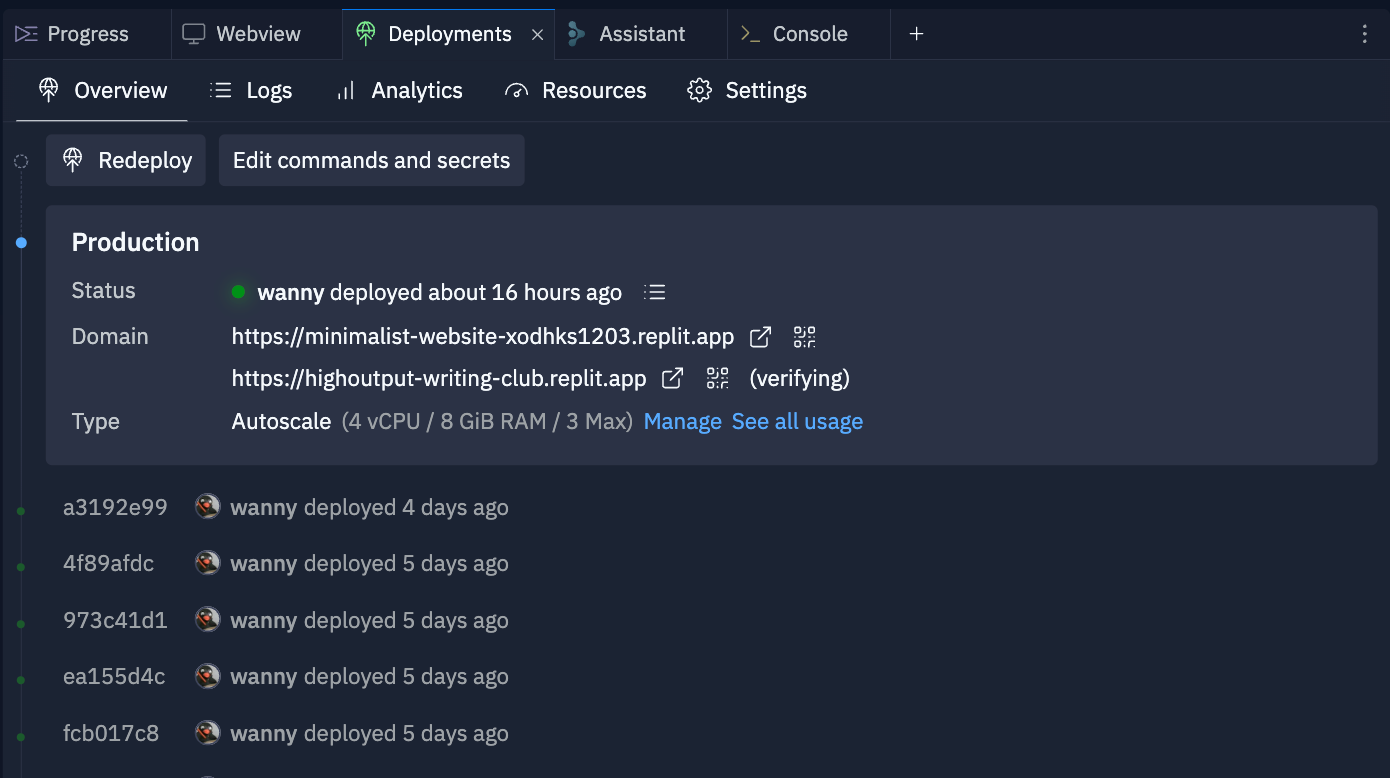Open the three-dot pane options menu
Screen dimensions: 1390x778
tap(1365, 34)
